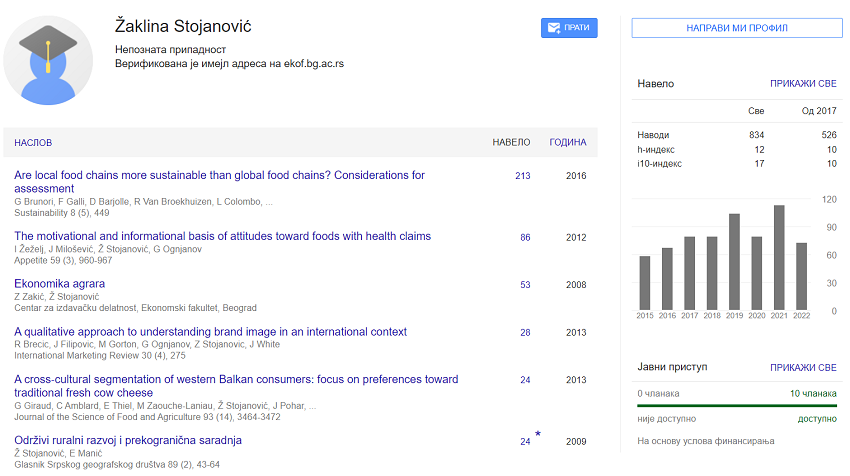Click the h-индекс label in stats table

(x=658, y=149)
